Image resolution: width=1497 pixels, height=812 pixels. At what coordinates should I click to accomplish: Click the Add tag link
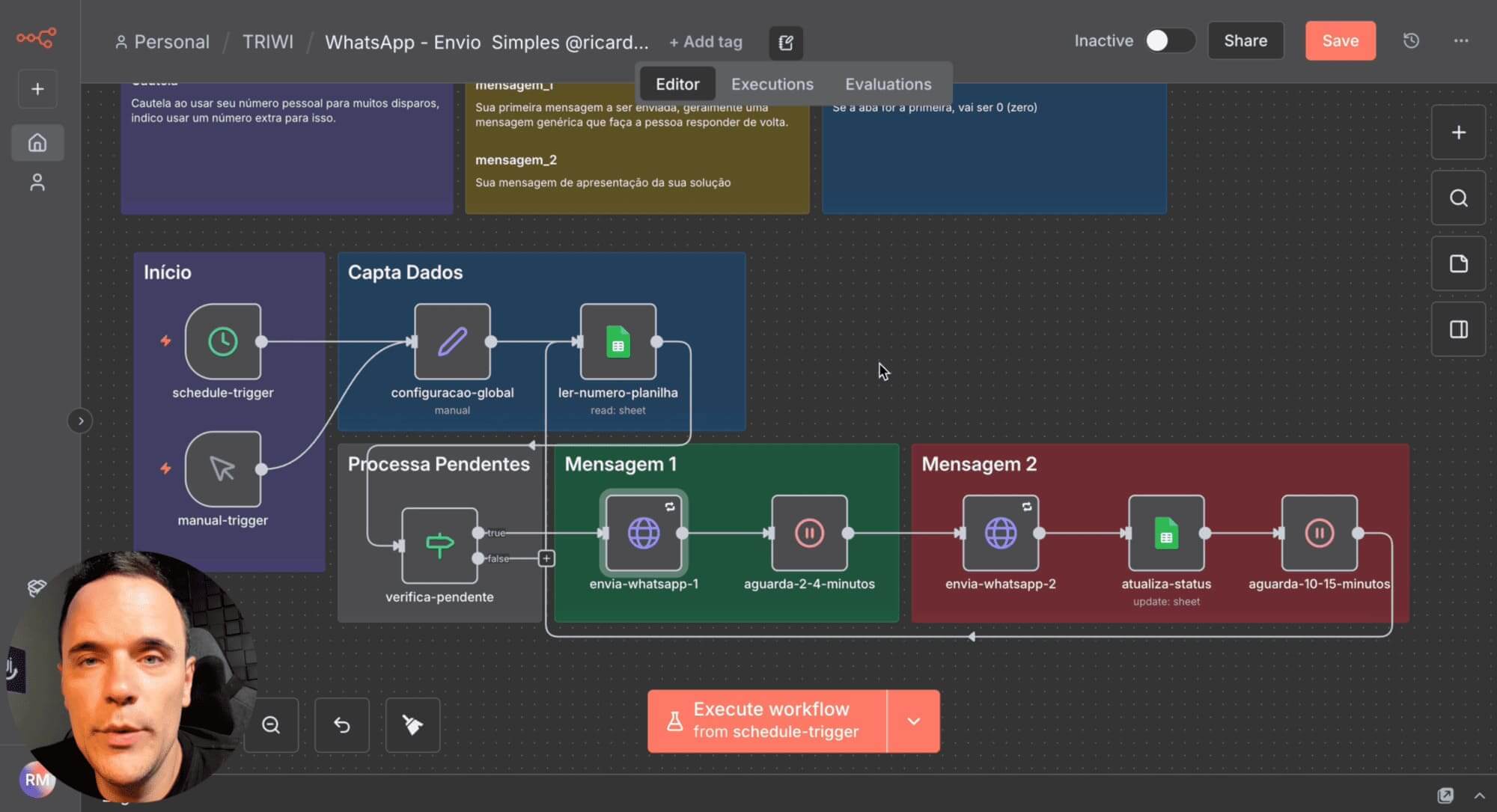[705, 42]
